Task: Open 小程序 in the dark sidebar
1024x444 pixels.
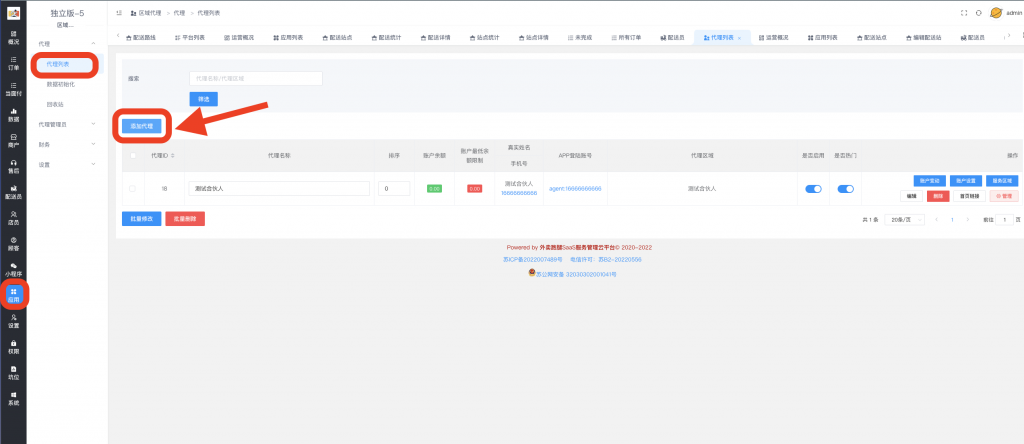Action: (13, 270)
